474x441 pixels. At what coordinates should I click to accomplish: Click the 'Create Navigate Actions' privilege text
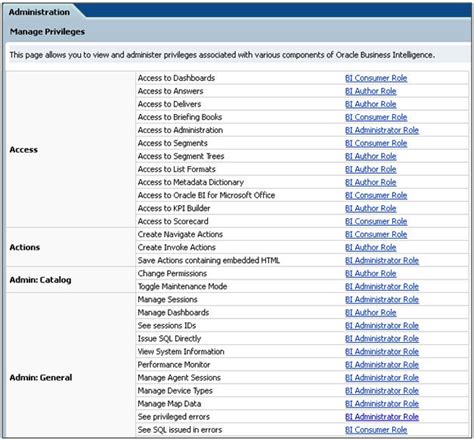[180, 234]
